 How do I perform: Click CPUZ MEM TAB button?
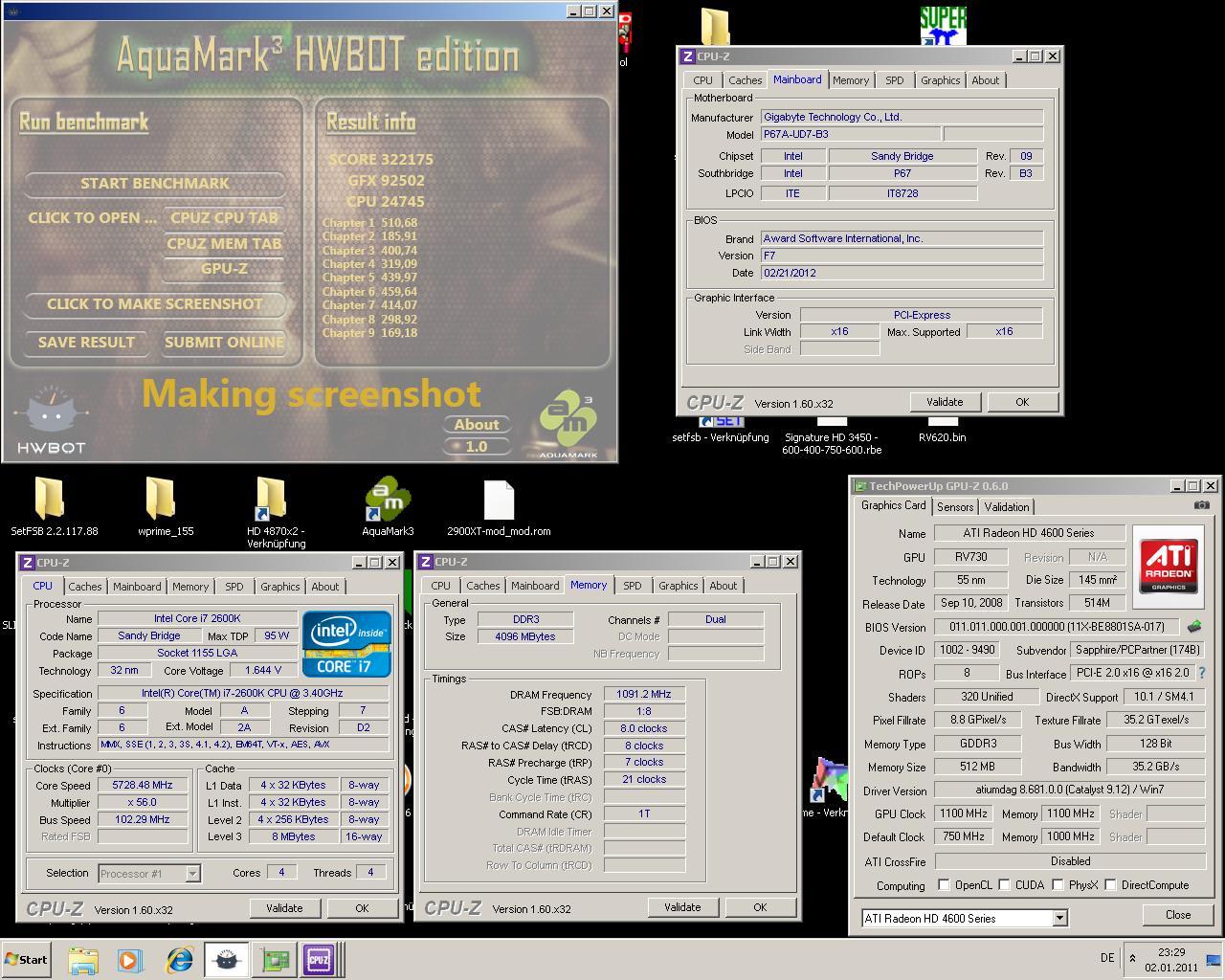[x=224, y=243]
